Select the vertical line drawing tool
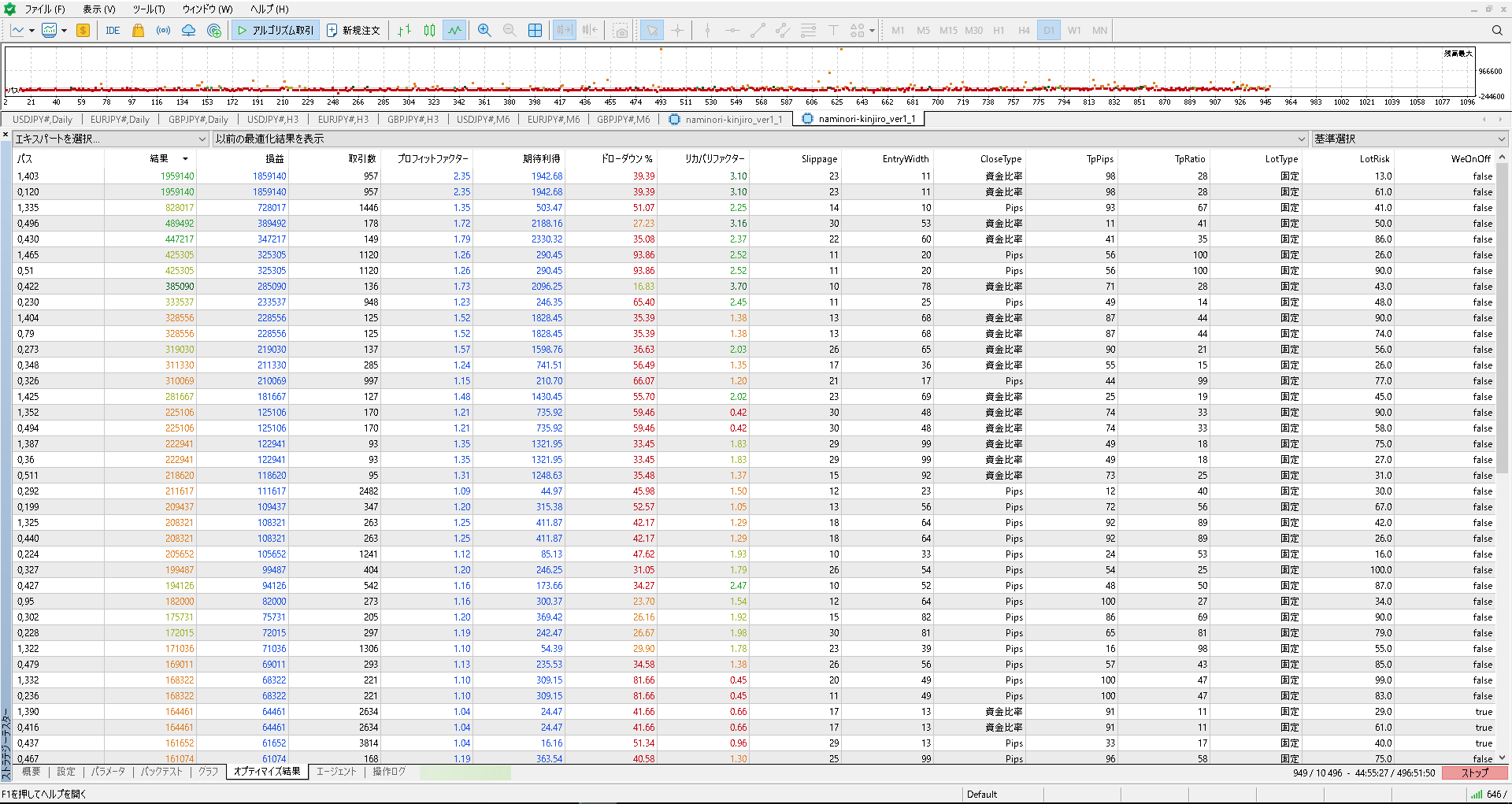This screenshot has height=804, width=1512. click(x=707, y=31)
